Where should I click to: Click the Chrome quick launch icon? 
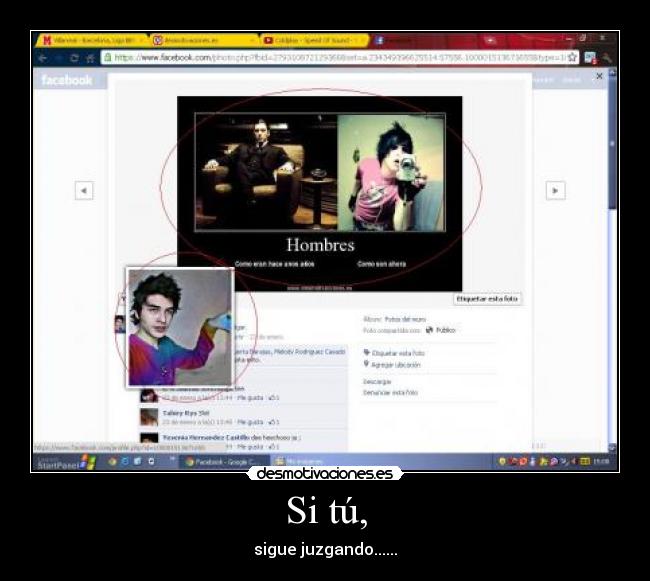[112, 461]
